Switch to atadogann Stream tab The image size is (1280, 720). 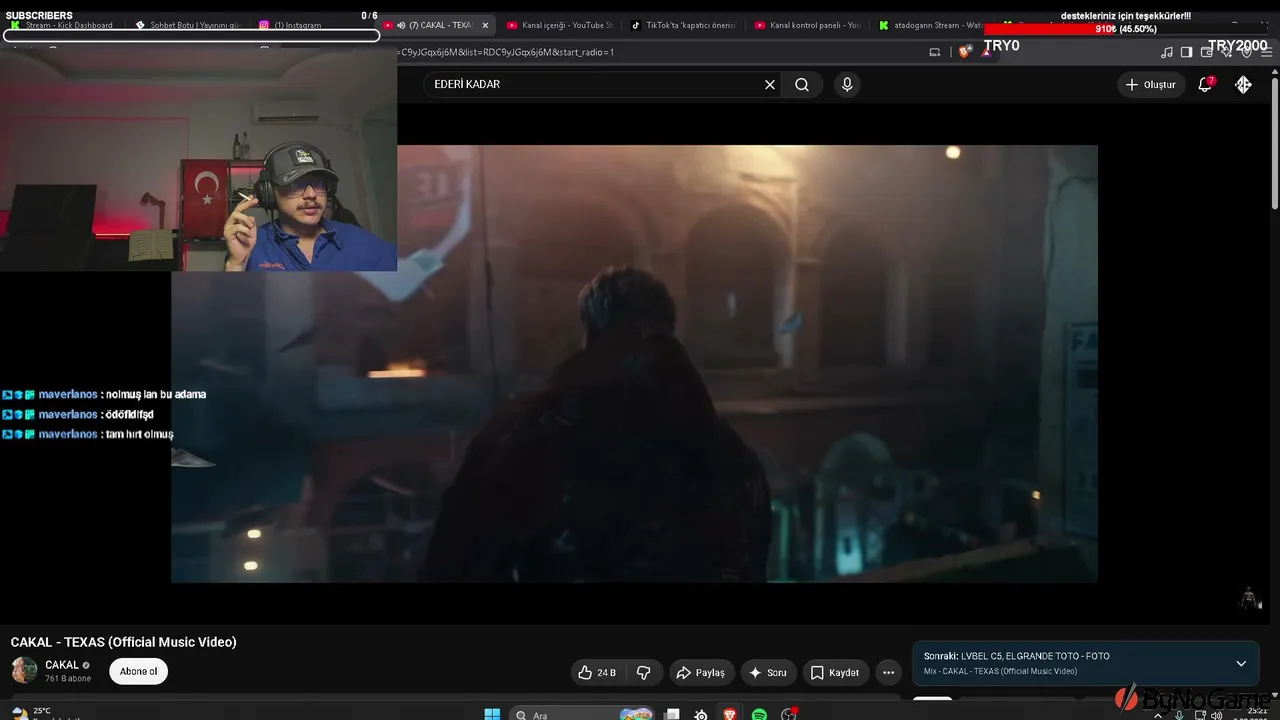(931, 25)
